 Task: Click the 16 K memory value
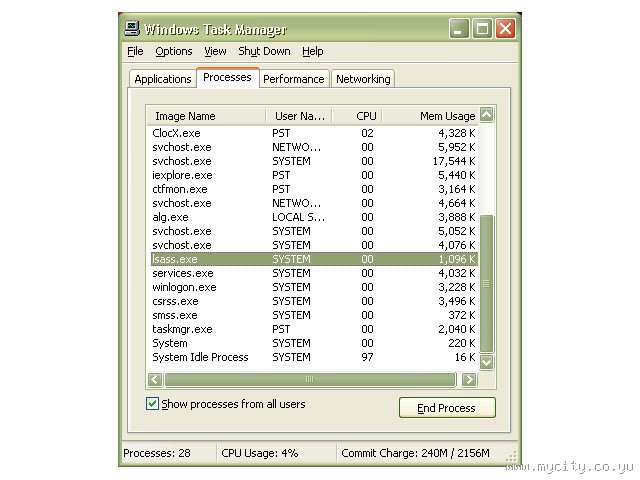465,357
